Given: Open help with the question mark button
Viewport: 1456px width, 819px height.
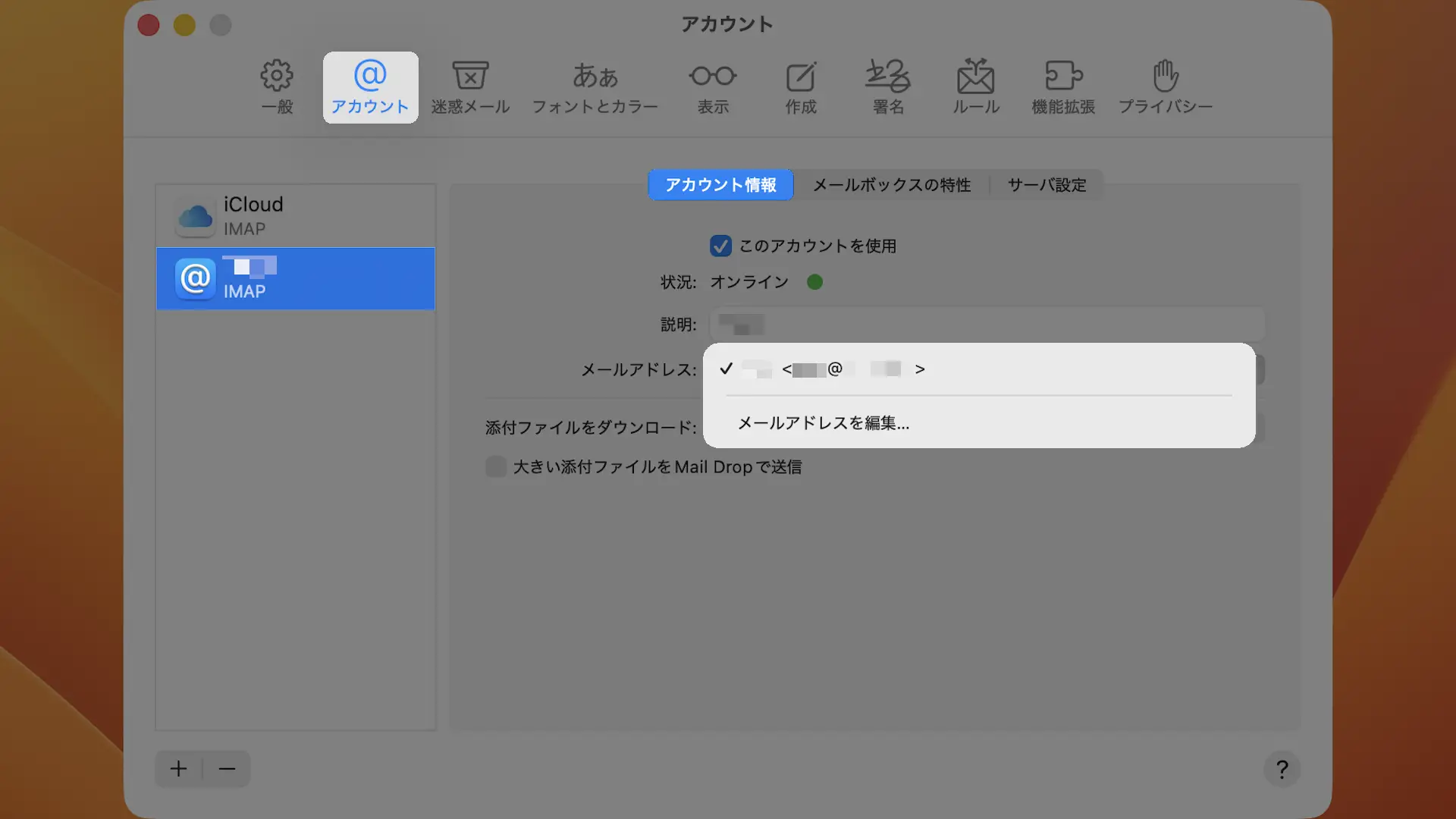Looking at the screenshot, I should (x=1282, y=770).
